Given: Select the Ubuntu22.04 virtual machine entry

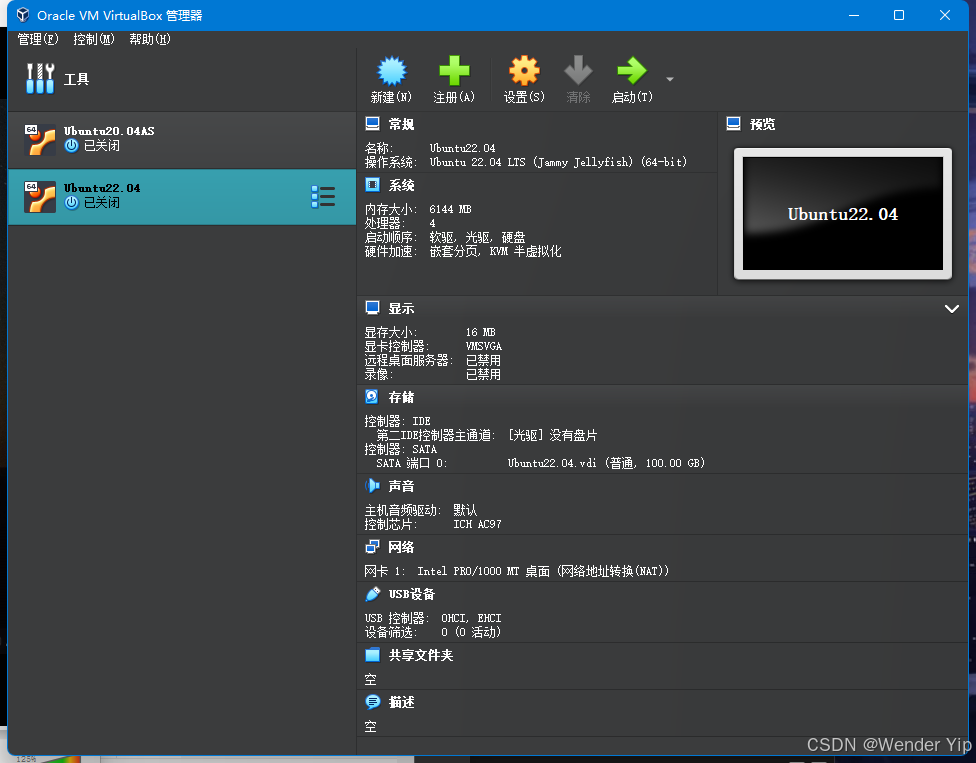Looking at the screenshot, I should click(x=182, y=197).
